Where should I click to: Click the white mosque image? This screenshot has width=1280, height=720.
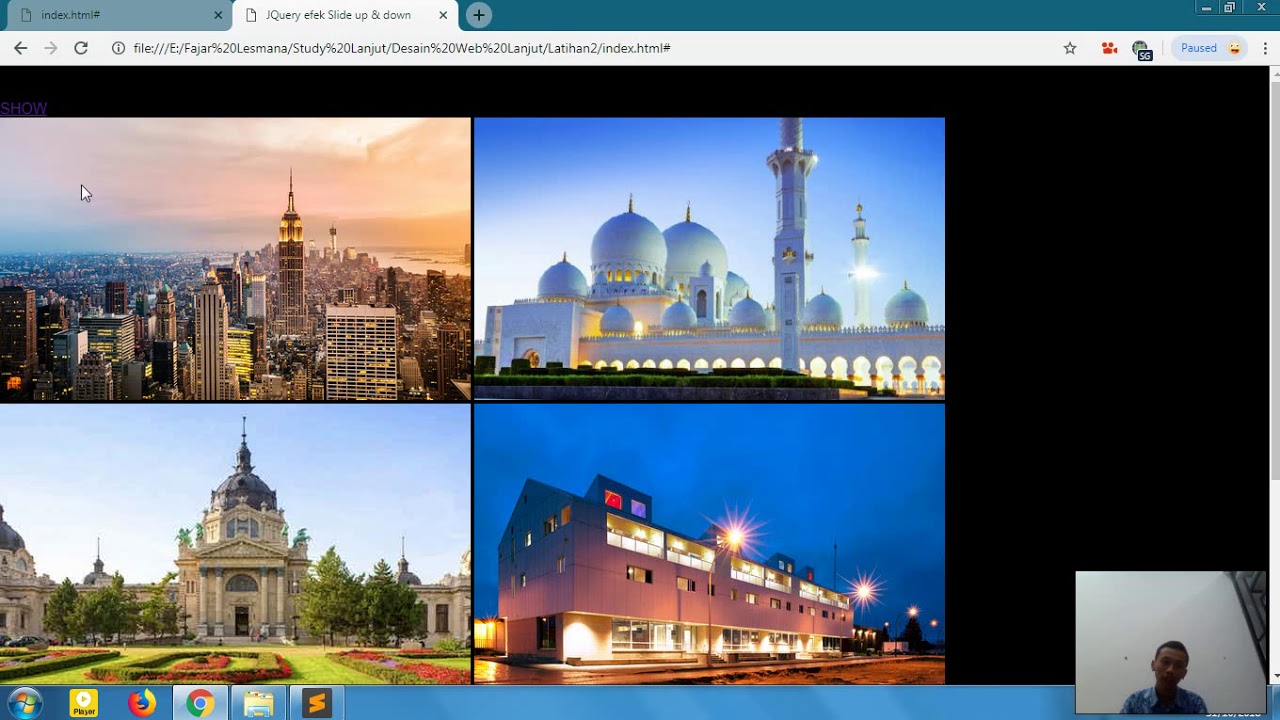tap(709, 259)
